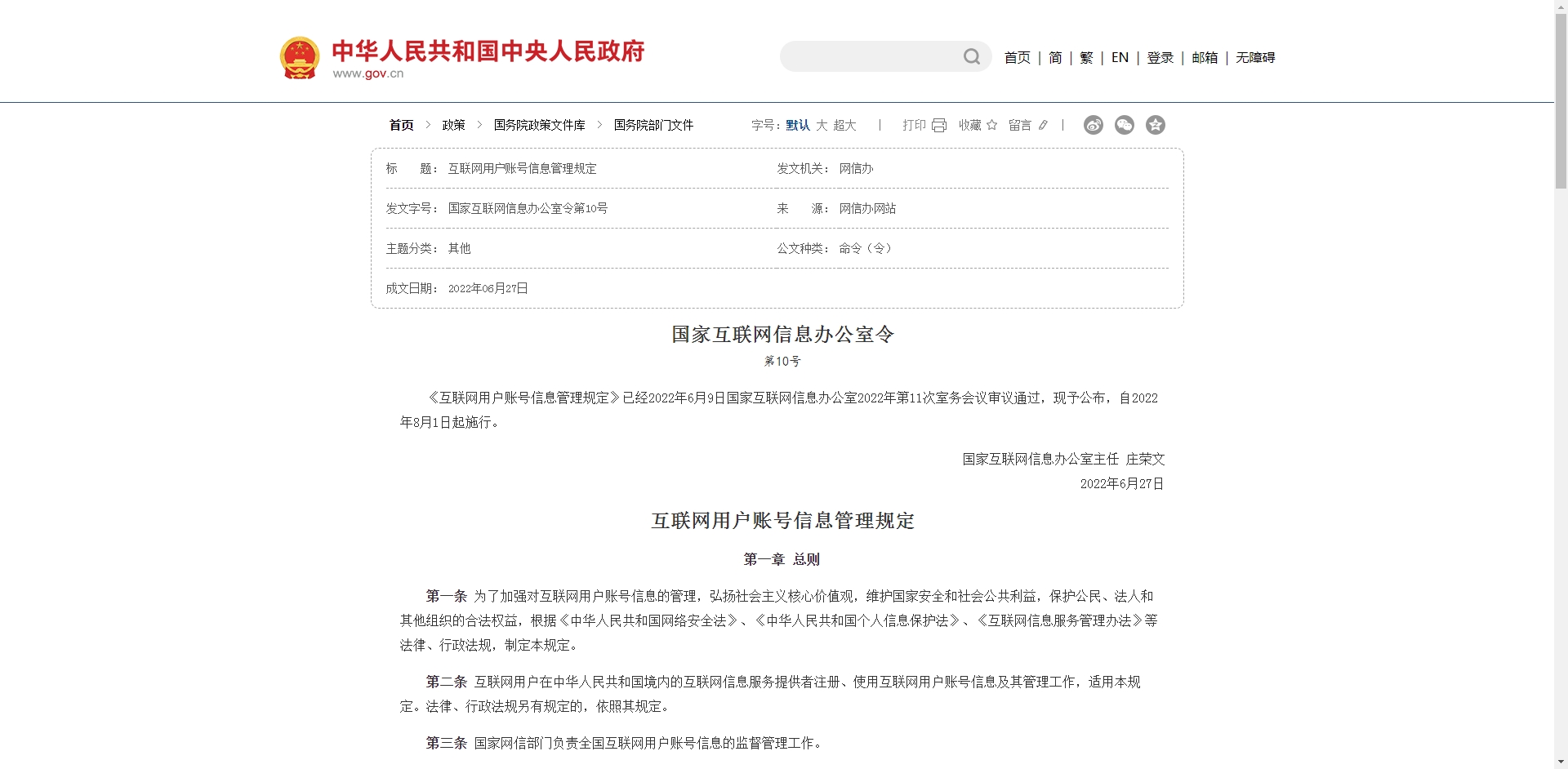The image size is (1568, 769).
Task: Click date value 2022年06月27日
Action: pos(488,288)
